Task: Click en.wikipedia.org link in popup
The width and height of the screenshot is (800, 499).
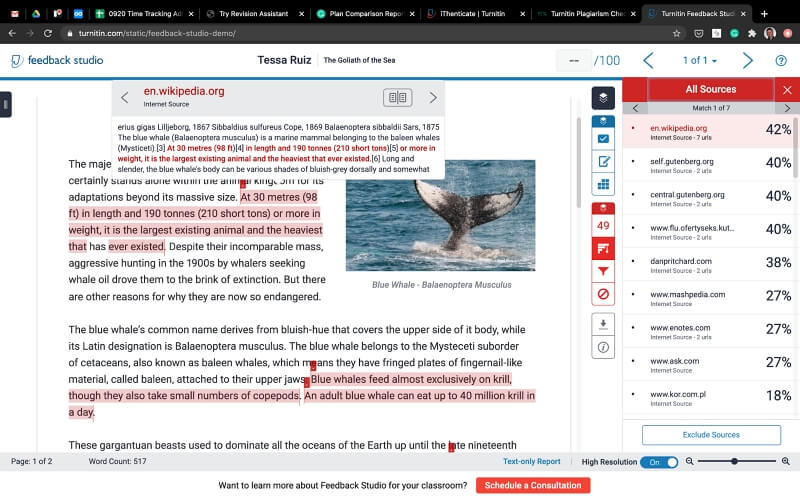Action: (x=184, y=91)
